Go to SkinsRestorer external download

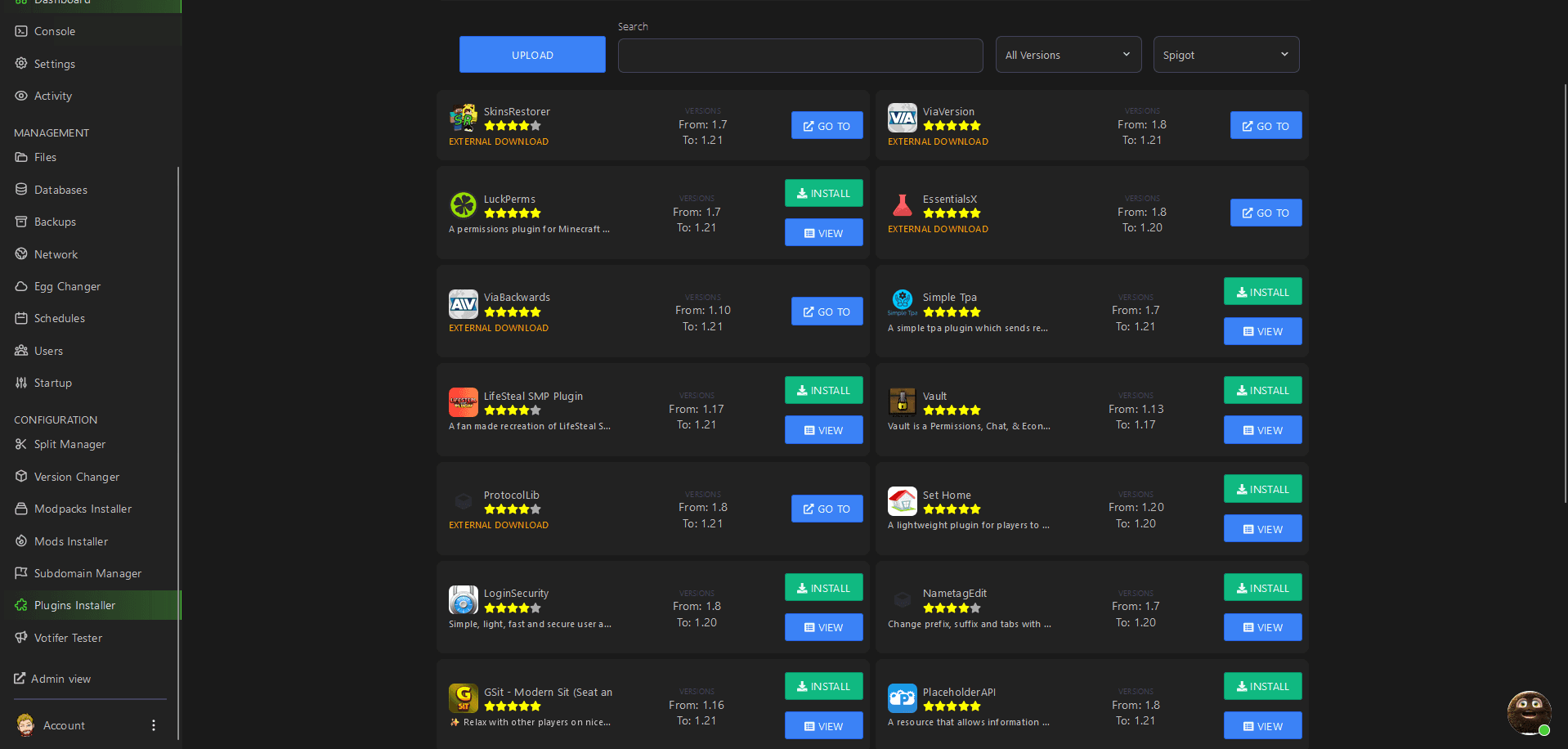click(x=827, y=126)
